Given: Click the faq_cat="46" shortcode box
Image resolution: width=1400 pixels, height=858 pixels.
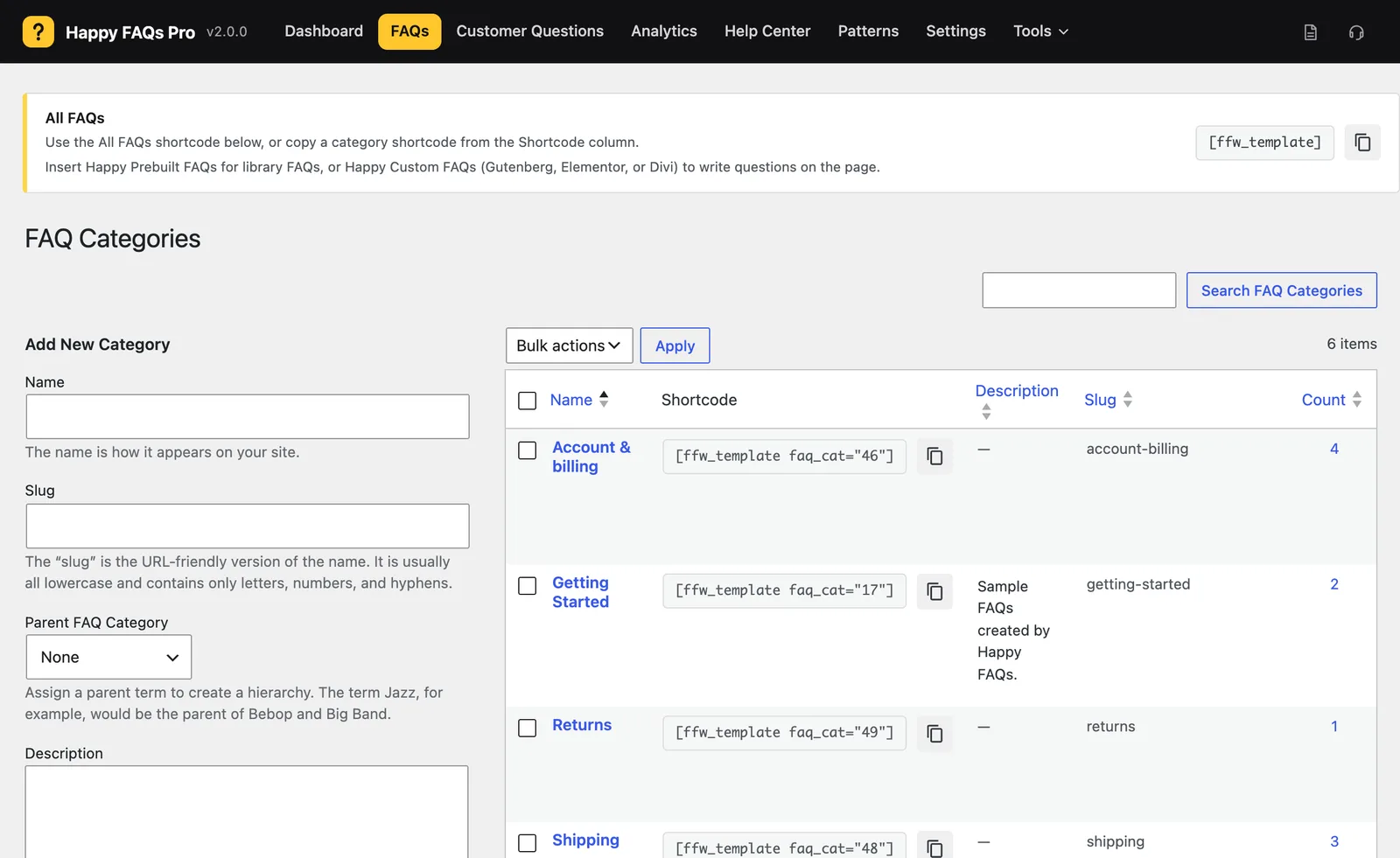Looking at the screenshot, I should [784, 457].
